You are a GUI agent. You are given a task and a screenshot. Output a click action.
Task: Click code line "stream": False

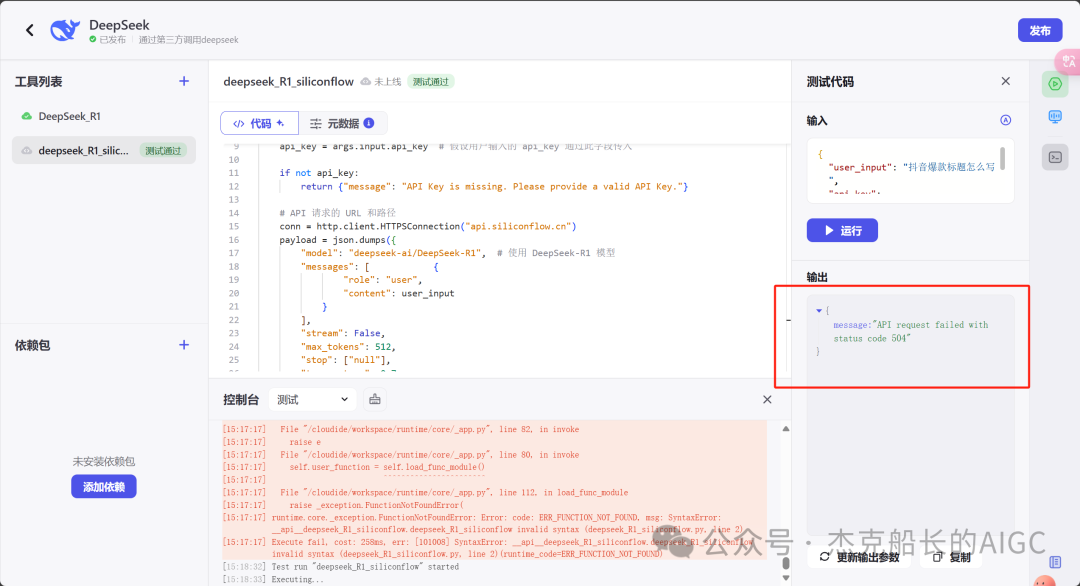(x=342, y=333)
